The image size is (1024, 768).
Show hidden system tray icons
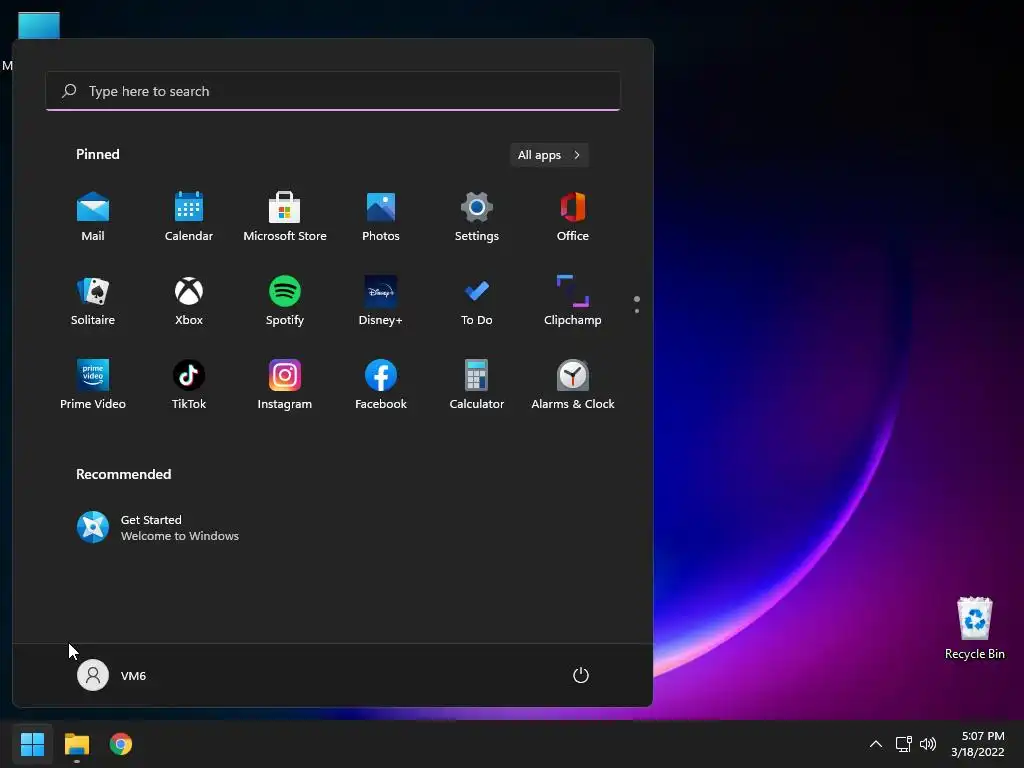[x=876, y=744]
